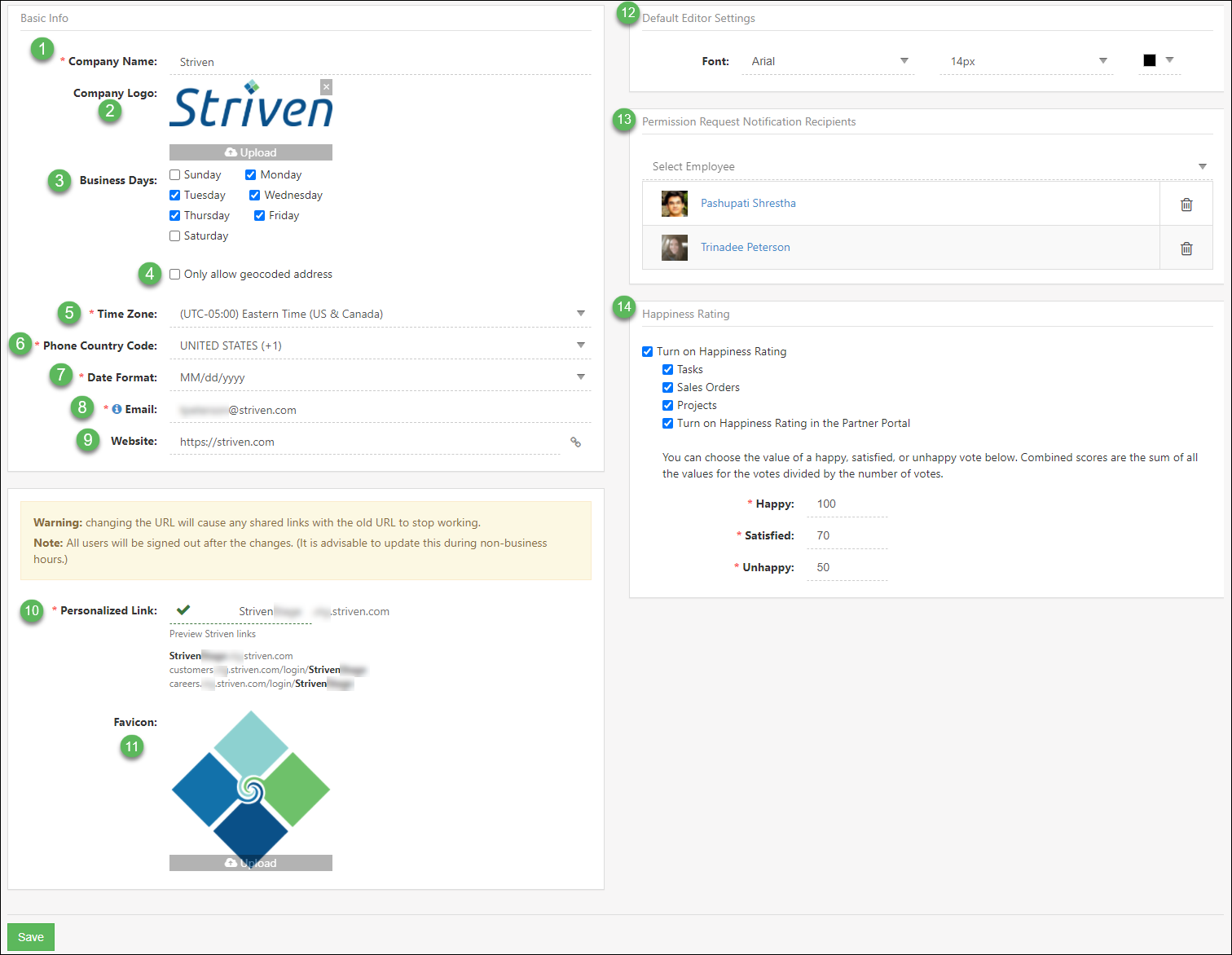
Task: Toggle Happiness Rating in the Partner Portal
Action: click(x=667, y=423)
